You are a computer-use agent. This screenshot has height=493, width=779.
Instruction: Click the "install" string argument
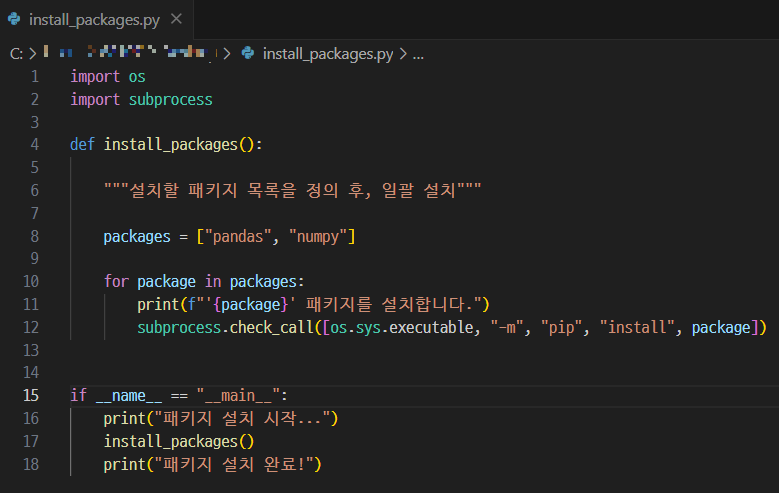point(637,328)
